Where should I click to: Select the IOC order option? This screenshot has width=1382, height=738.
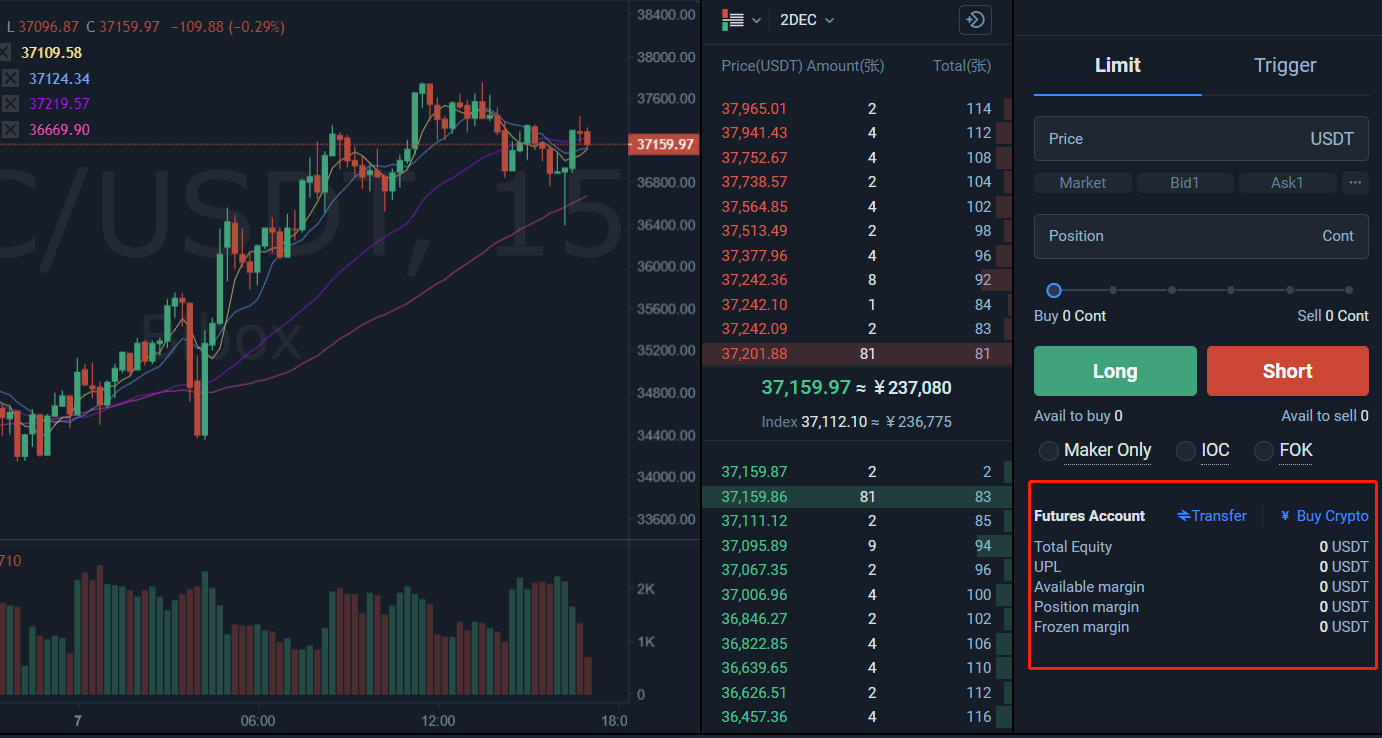click(1186, 451)
